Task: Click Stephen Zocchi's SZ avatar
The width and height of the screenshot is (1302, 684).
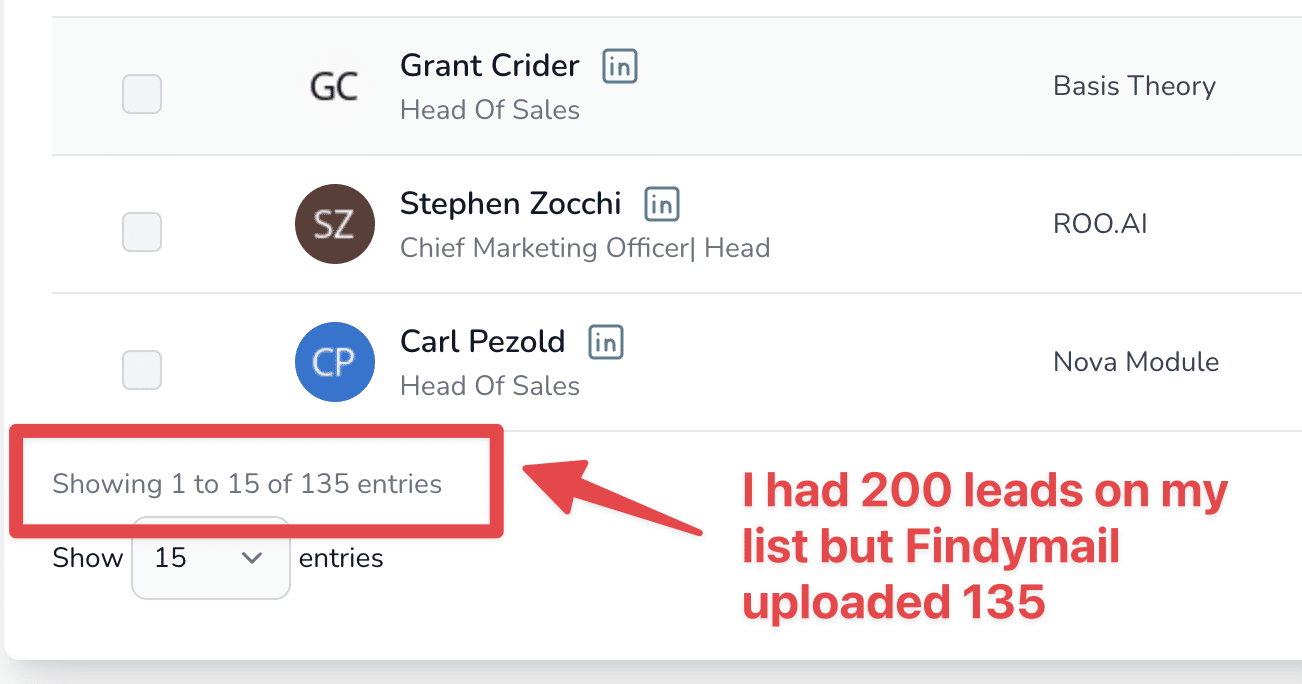Action: click(x=335, y=224)
